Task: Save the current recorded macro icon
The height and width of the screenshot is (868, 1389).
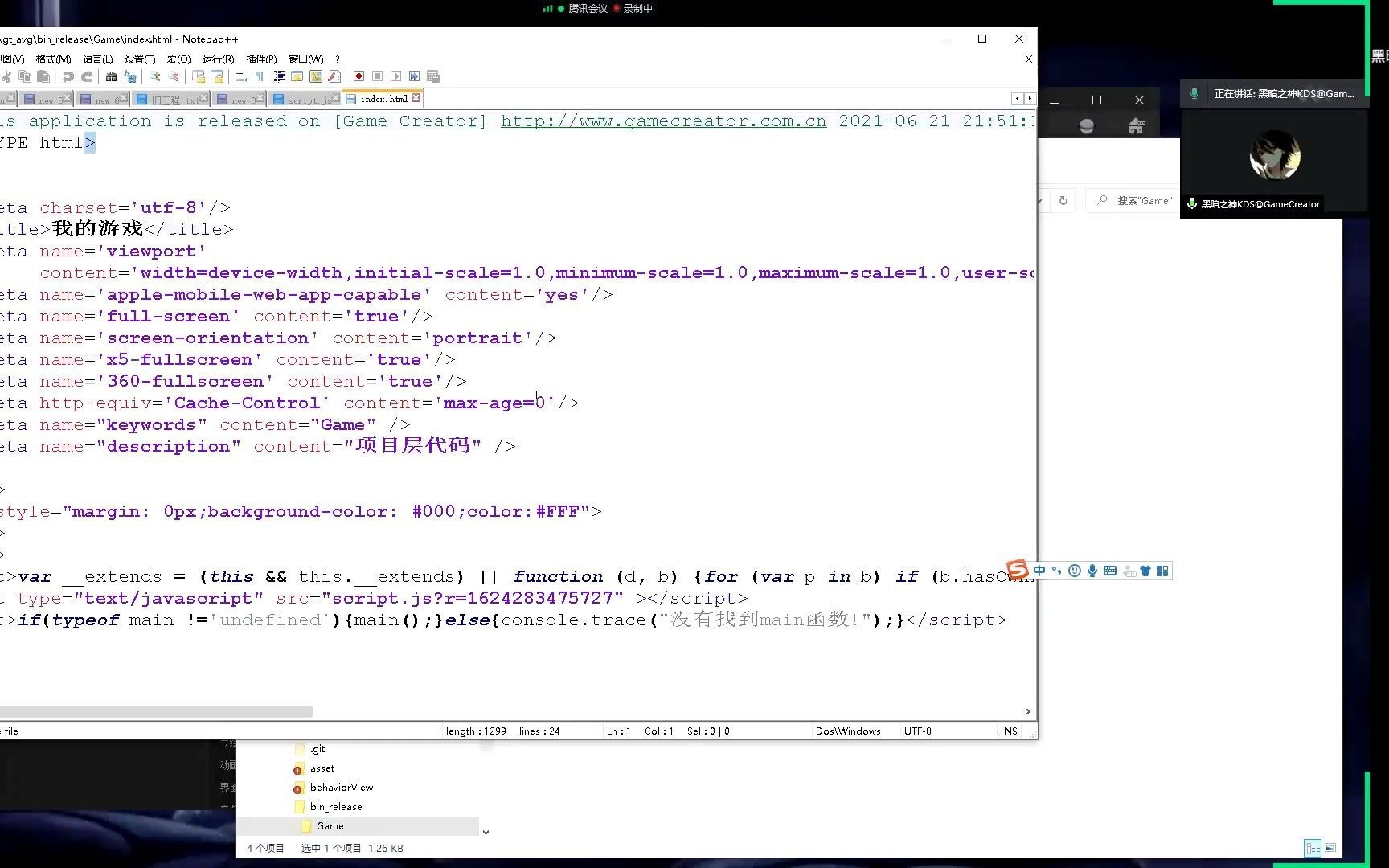Action: pyautogui.click(x=433, y=76)
